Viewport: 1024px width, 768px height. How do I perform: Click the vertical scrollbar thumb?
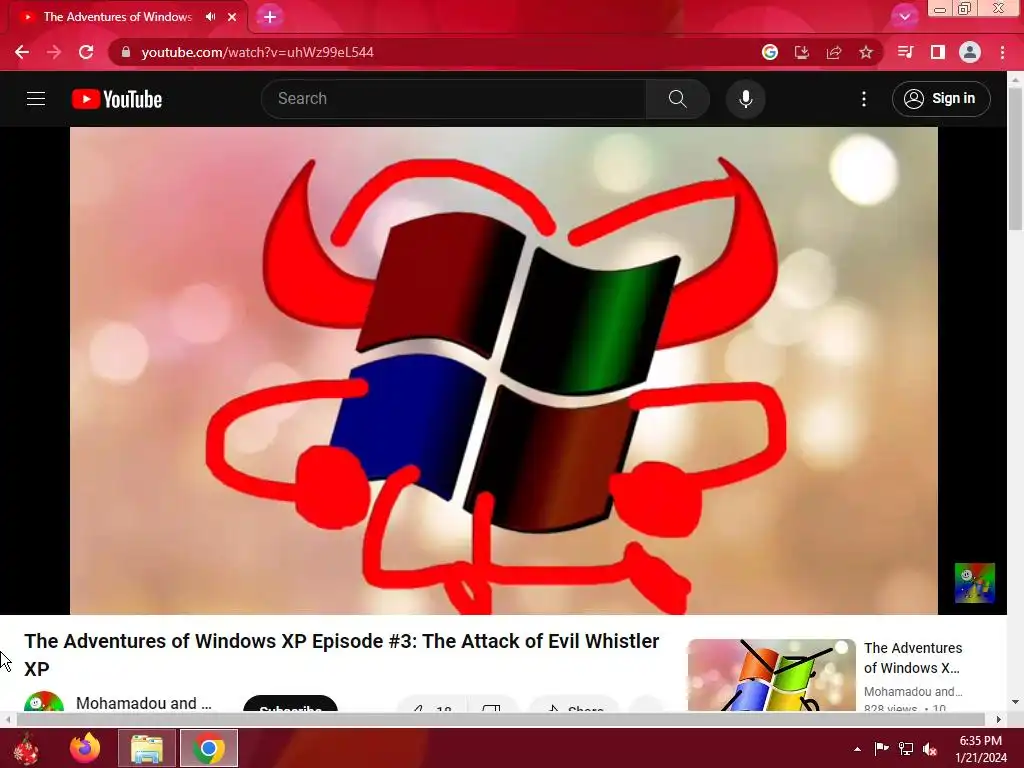[x=1015, y=159]
